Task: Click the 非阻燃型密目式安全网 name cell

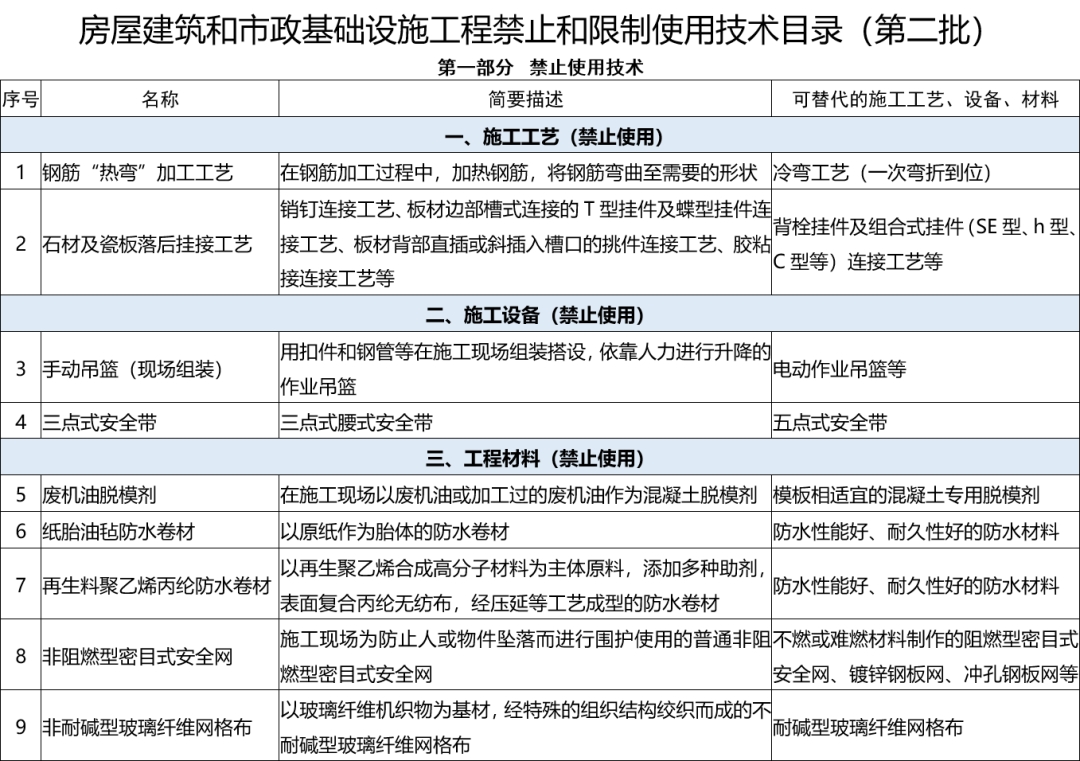Action: tap(137, 657)
